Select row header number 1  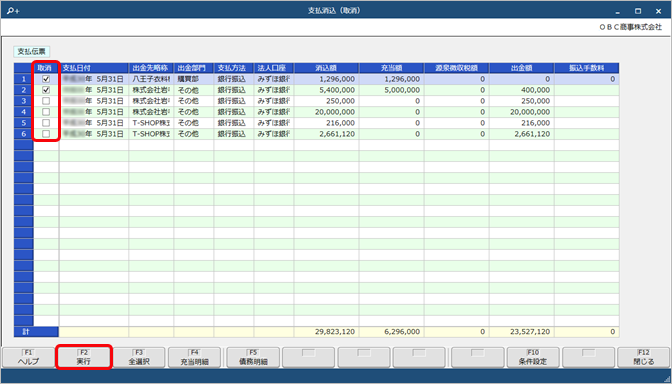point(24,79)
